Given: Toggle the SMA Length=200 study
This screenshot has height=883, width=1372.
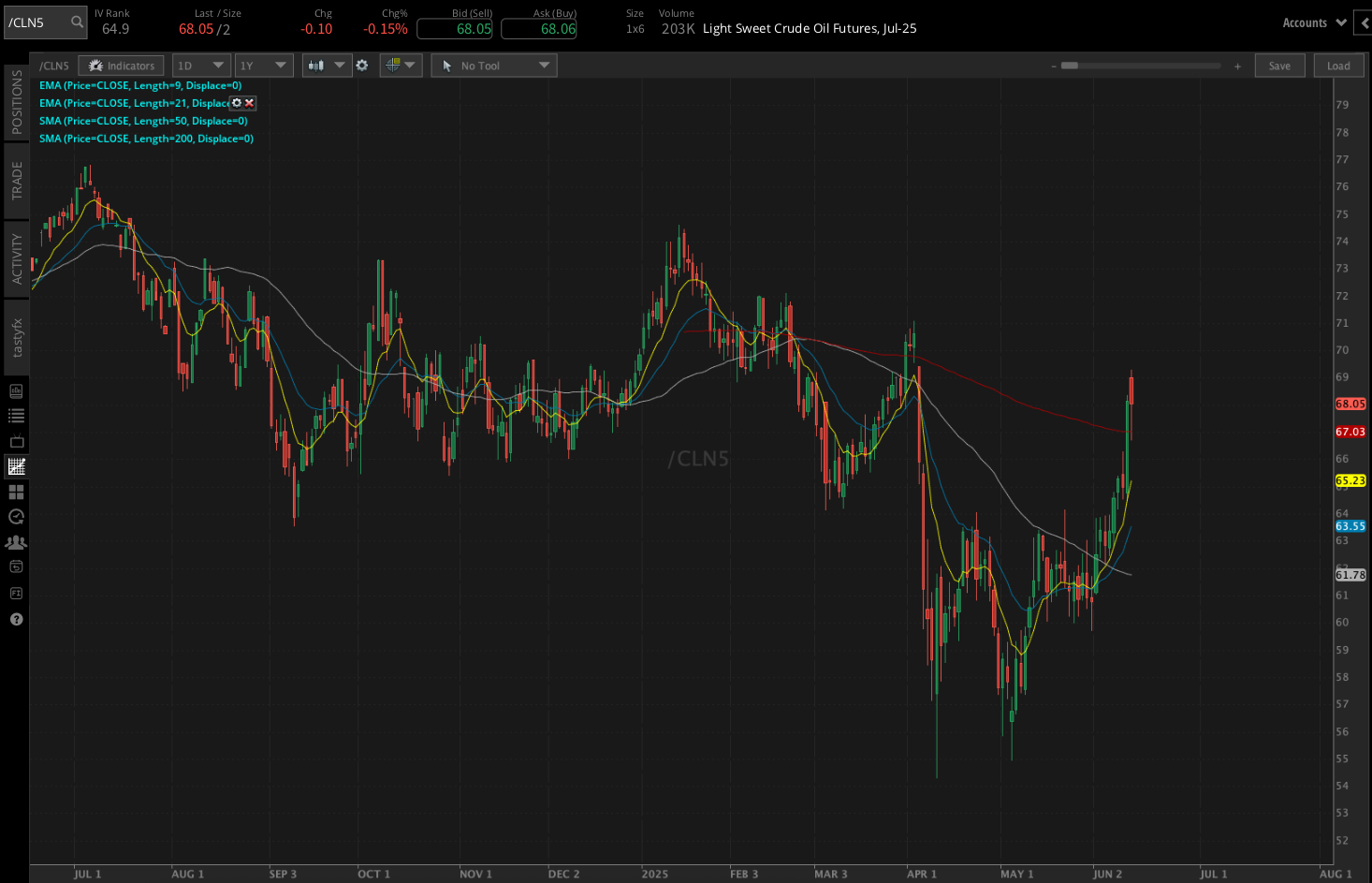Looking at the screenshot, I should (x=146, y=138).
